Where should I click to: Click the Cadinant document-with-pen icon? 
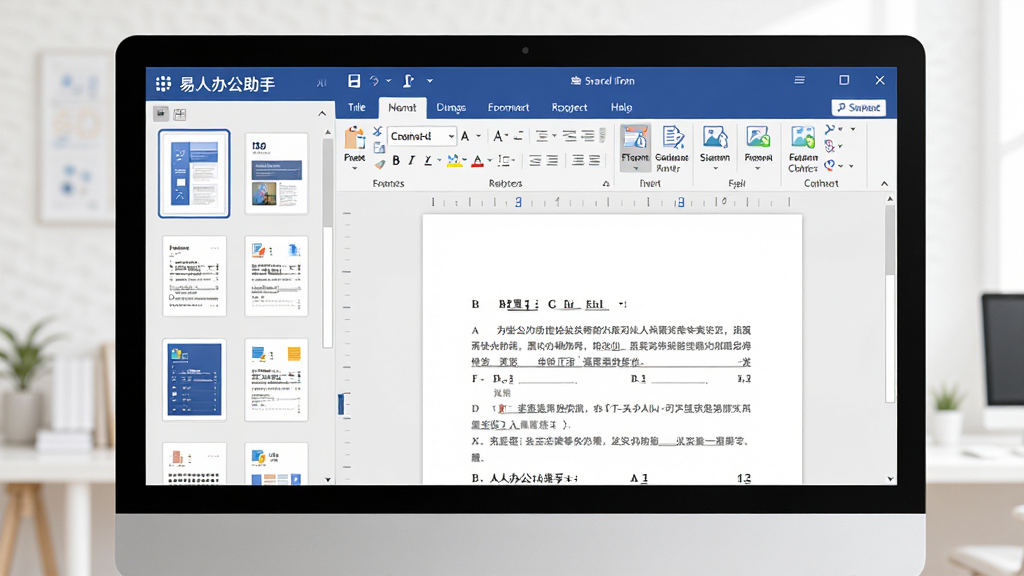[672, 138]
